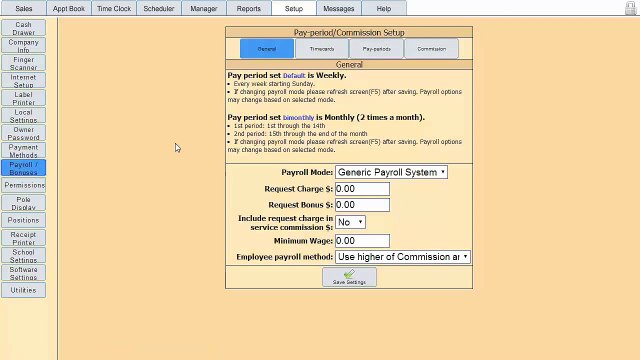Follow the Default pay period set link

point(294,76)
